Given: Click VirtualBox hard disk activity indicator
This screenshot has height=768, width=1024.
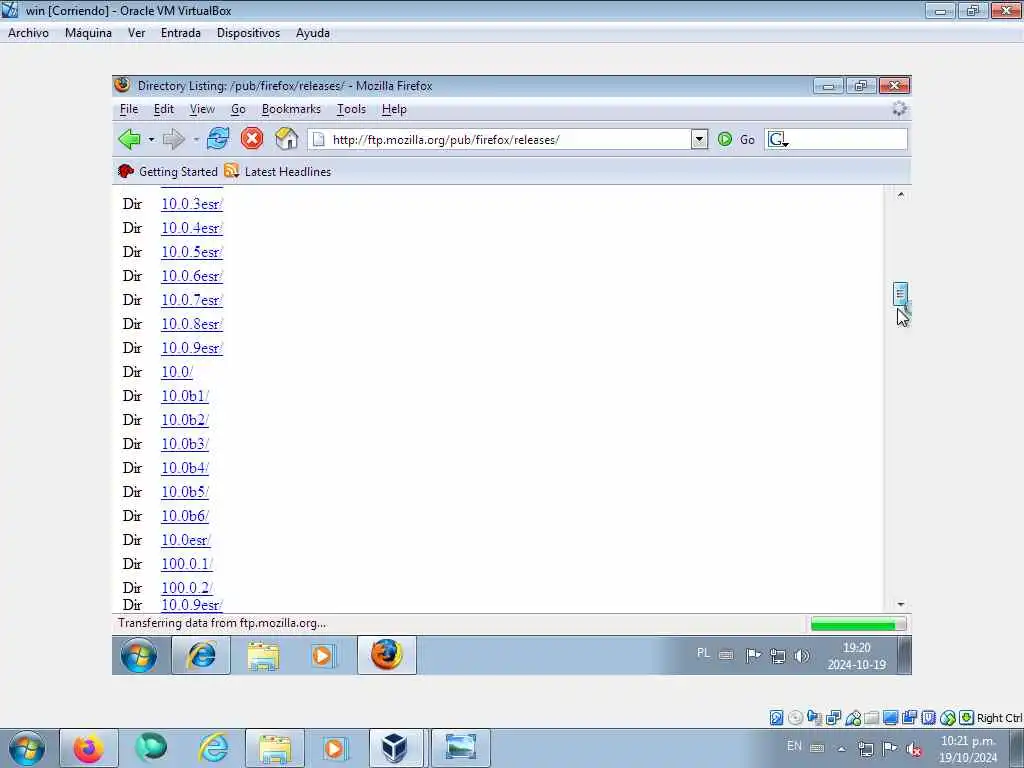Looking at the screenshot, I should pyautogui.click(x=776, y=718).
